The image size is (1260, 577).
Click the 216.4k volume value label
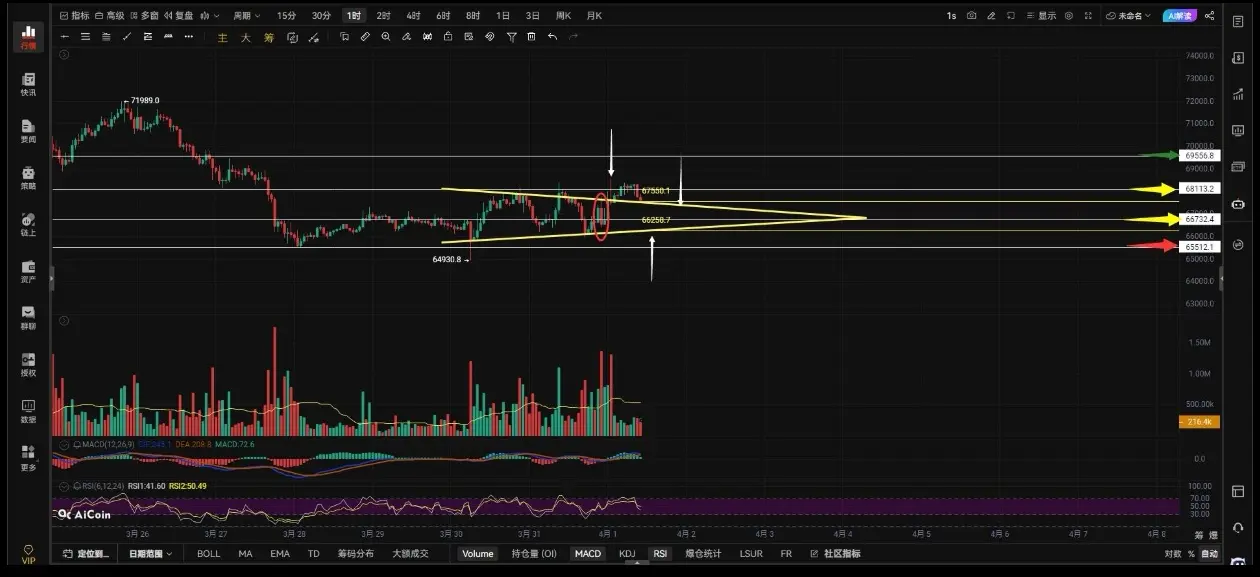click(1199, 423)
